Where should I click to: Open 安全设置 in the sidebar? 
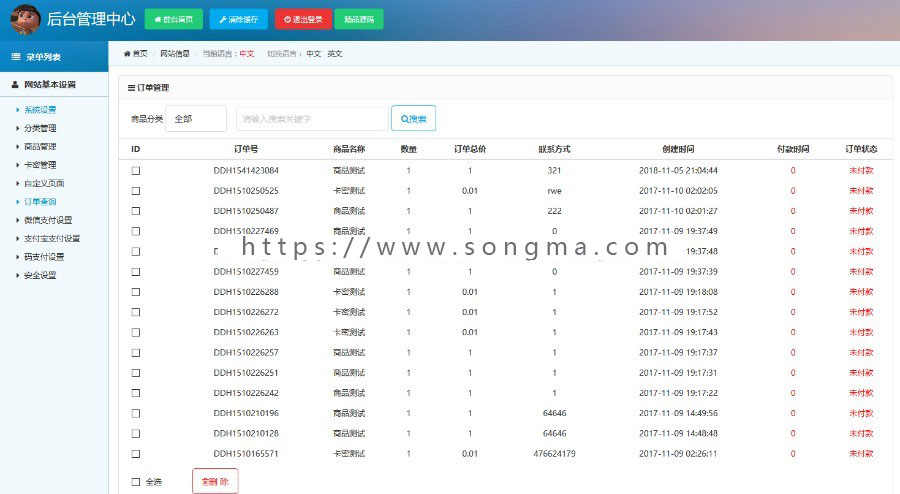pos(40,275)
